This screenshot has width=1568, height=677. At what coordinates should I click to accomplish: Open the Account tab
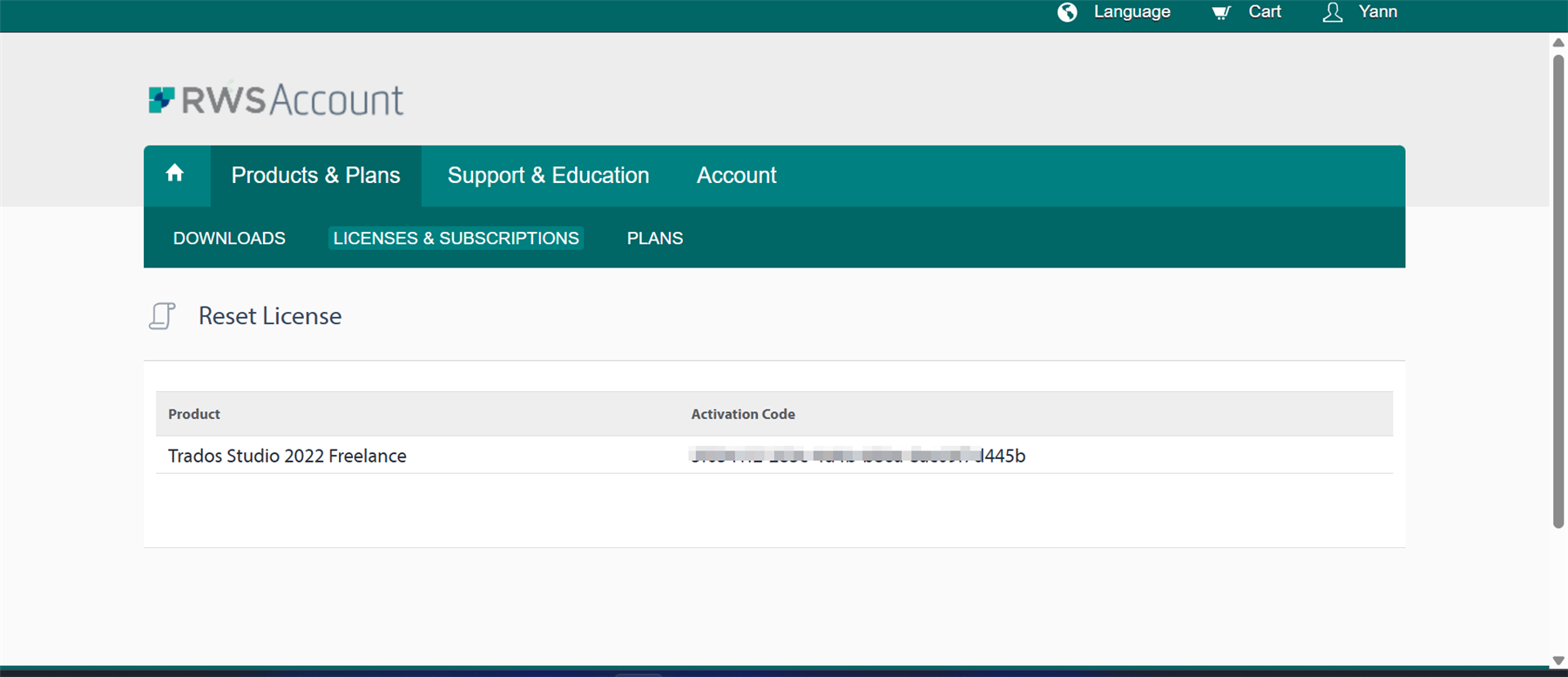click(x=736, y=175)
